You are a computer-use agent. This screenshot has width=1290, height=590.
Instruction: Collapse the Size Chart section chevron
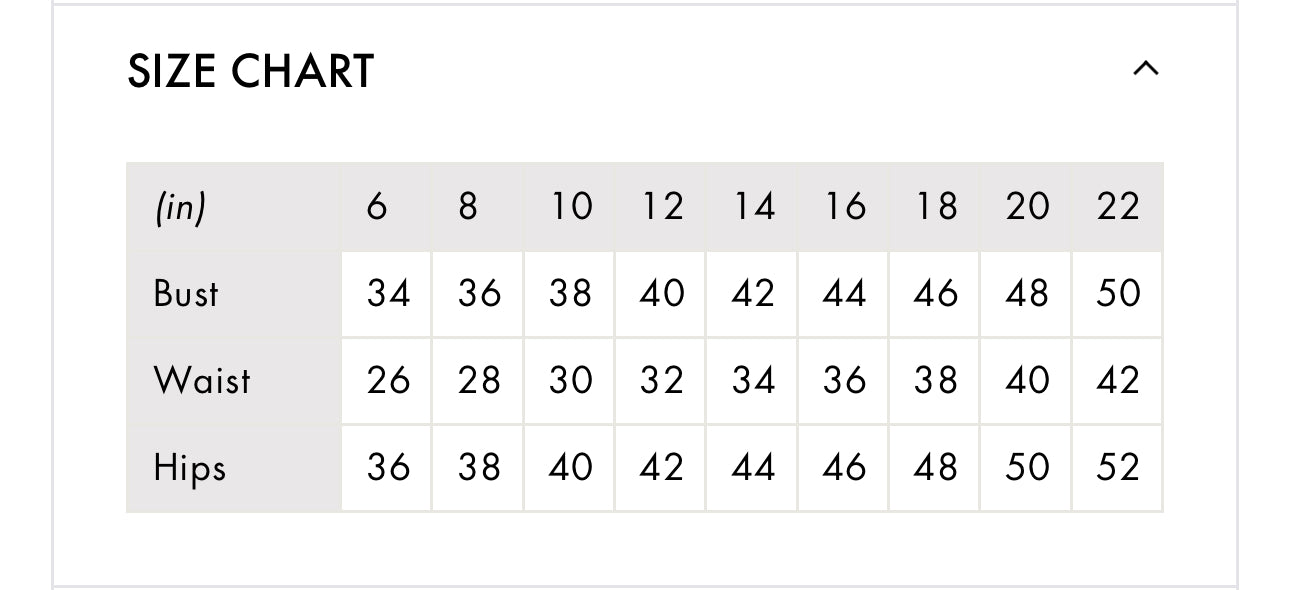pos(1145,69)
